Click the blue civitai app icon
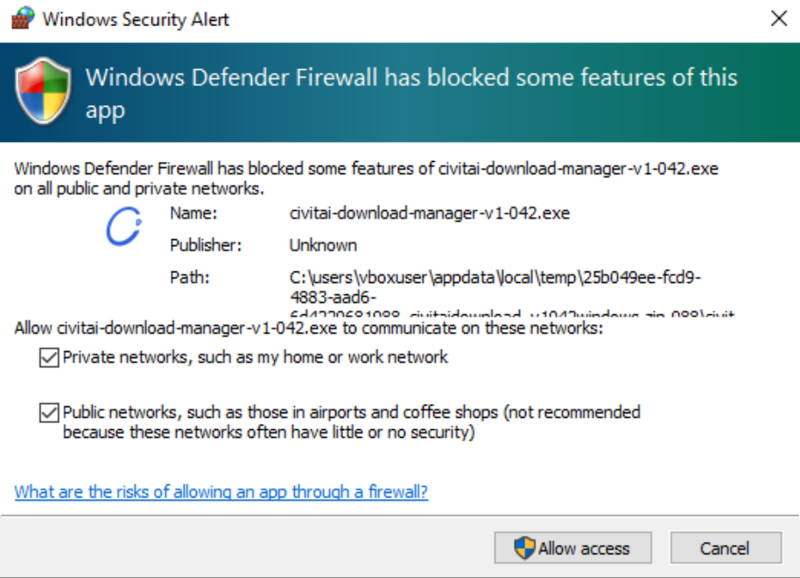Image resolution: width=800 pixels, height=578 pixels. (124, 226)
